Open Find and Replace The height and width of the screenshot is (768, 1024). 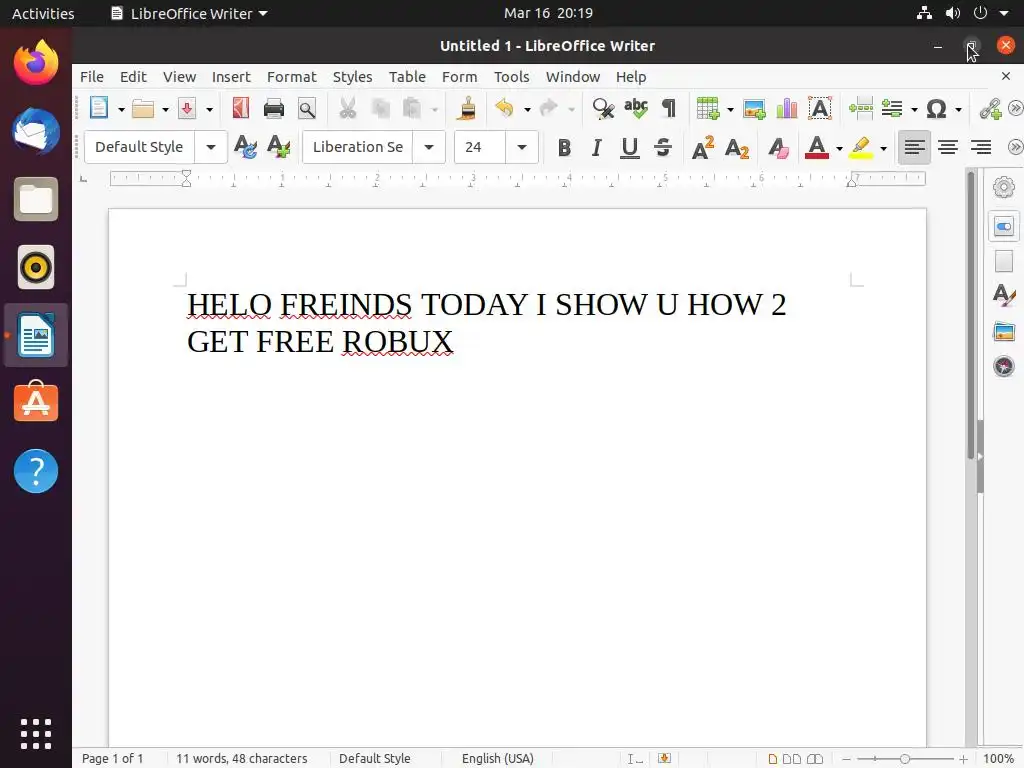(603, 108)
